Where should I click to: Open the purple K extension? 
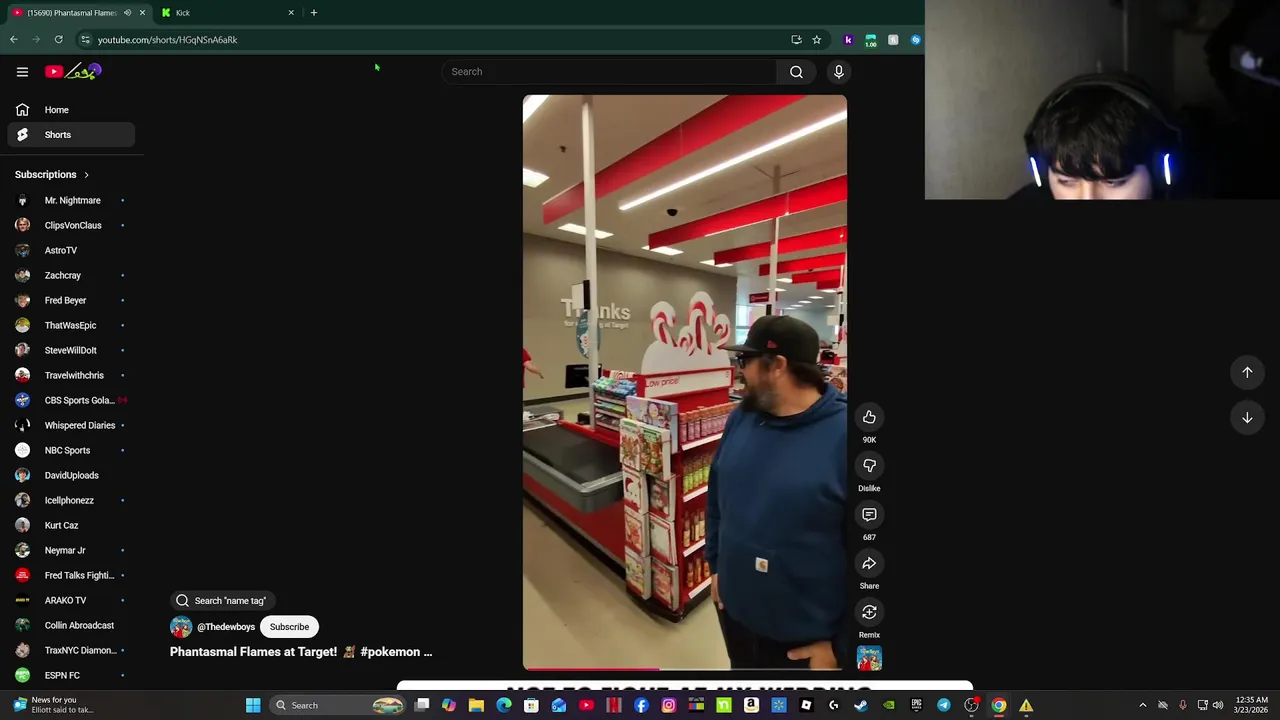tap(848, 40)
